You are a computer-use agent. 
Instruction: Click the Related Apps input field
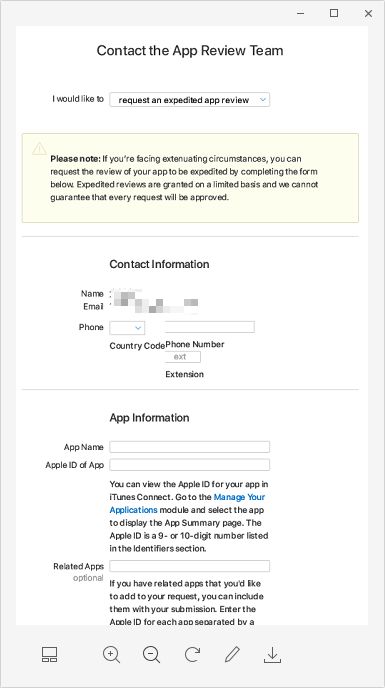190,566
